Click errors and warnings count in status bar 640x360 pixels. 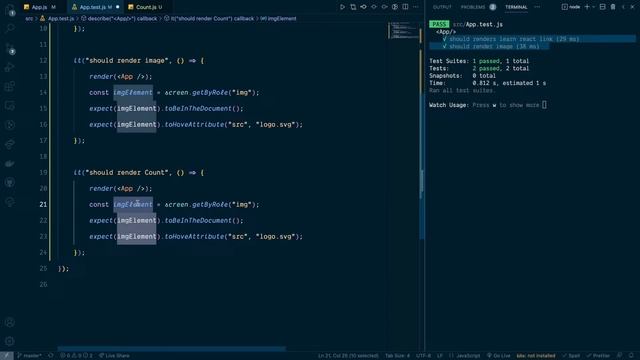[x=76, y=356]
